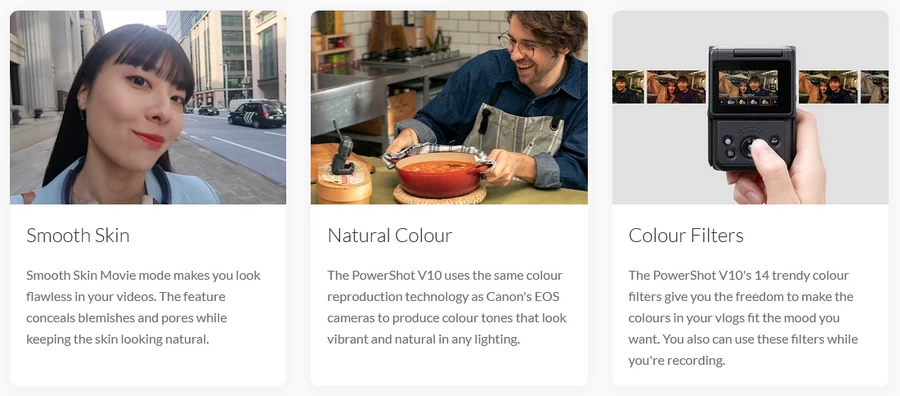Click the two-person filter preview left of camera
Viewport: 900px width, 396px height.
click(x=676, y=87)
